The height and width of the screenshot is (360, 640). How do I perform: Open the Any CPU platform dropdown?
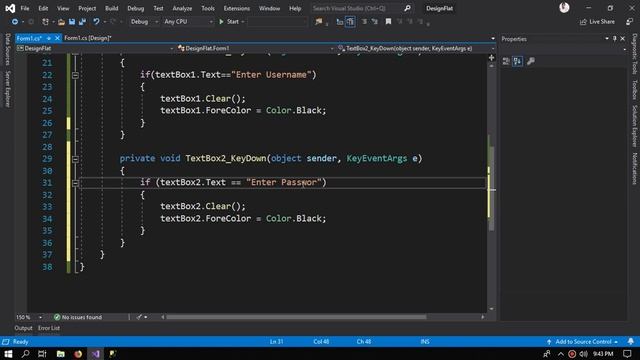click(x=188, y=22)
